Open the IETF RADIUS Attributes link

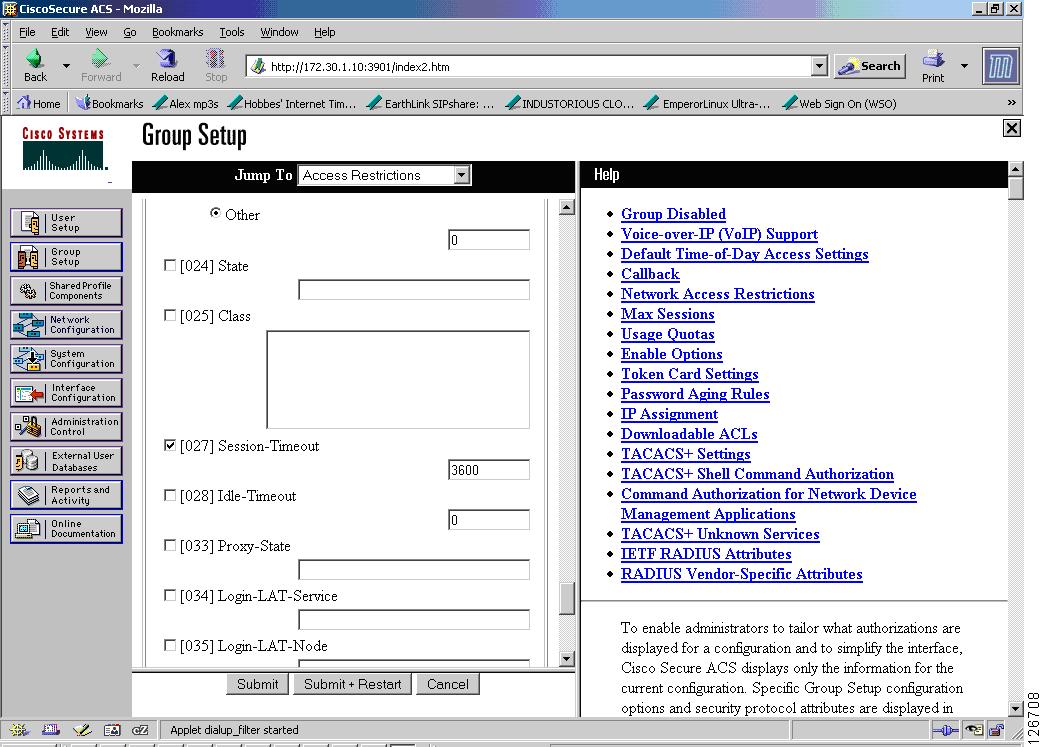[x=706, y=554]
